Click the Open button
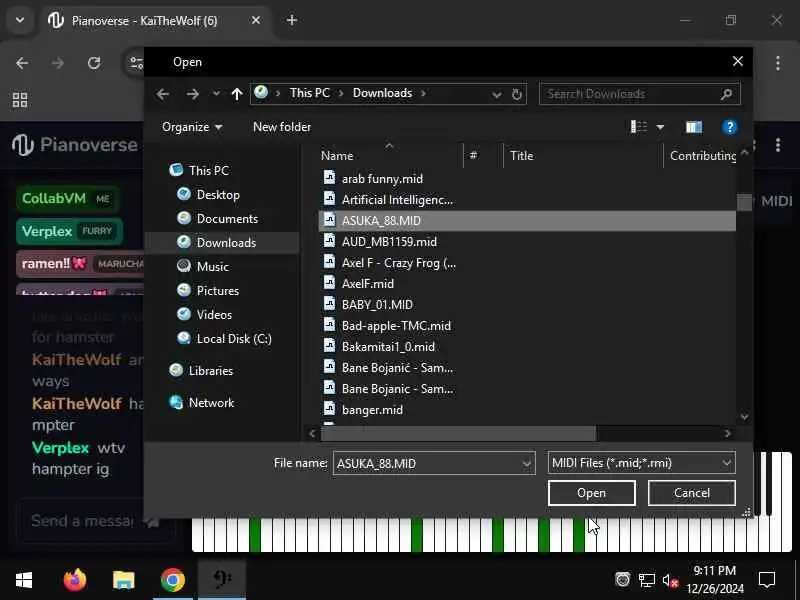This screenshot has height=600, width=800. pos(591,493)
